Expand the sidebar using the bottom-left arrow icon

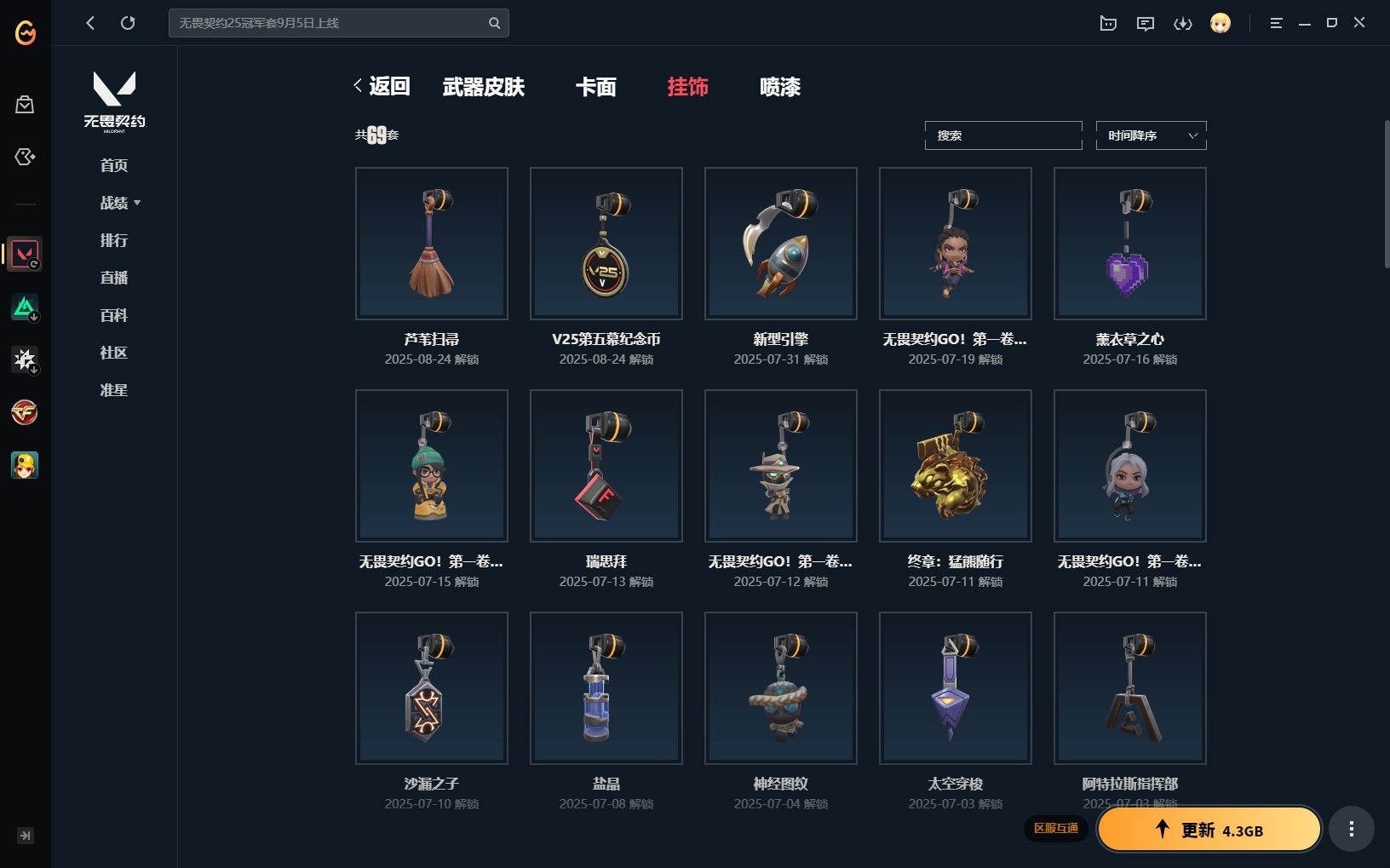tap(26, 836)
